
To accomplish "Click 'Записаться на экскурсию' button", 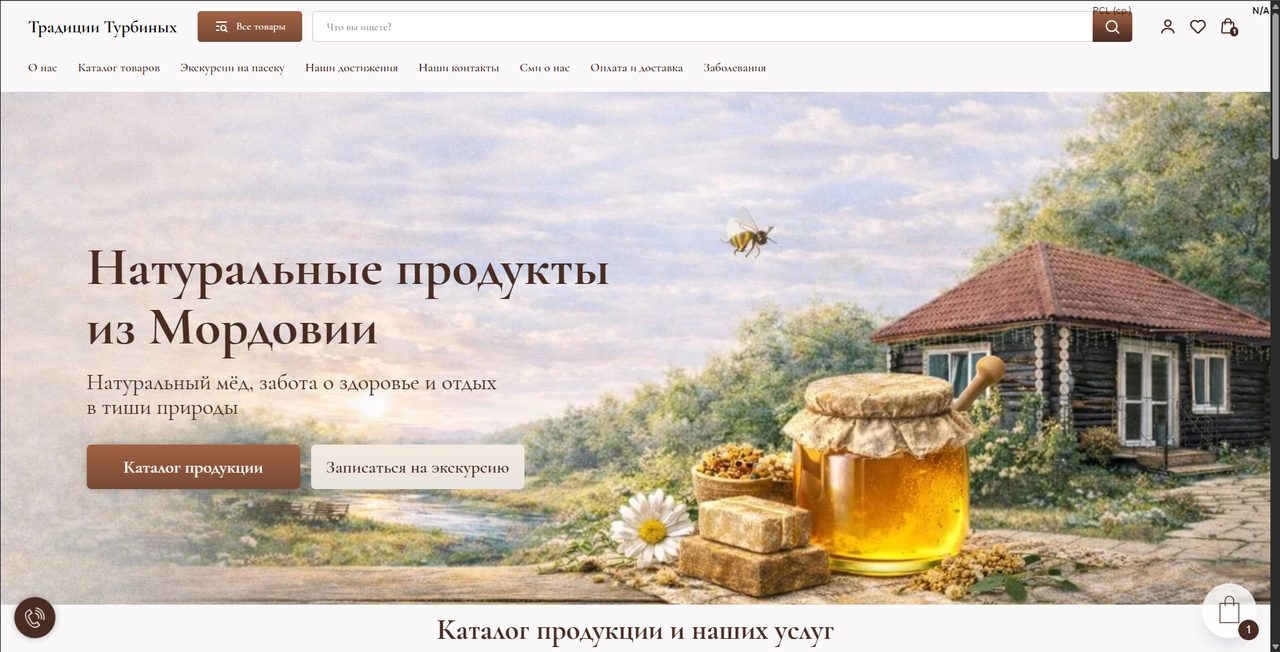I will click(418, 467).
